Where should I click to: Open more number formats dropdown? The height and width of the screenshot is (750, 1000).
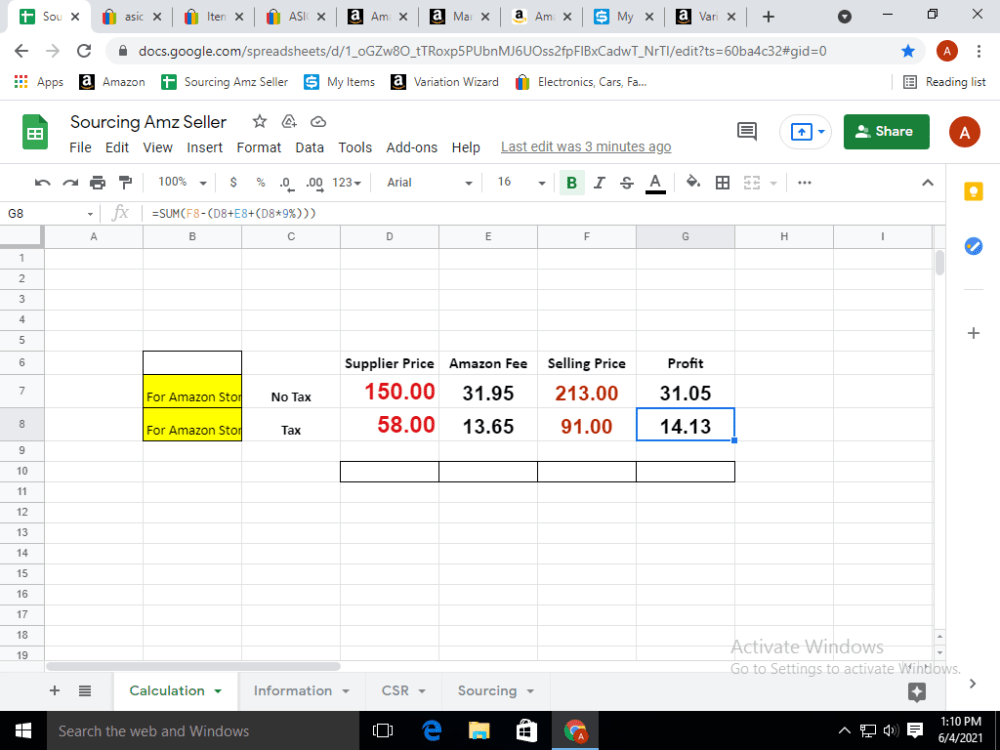(346, 183)
